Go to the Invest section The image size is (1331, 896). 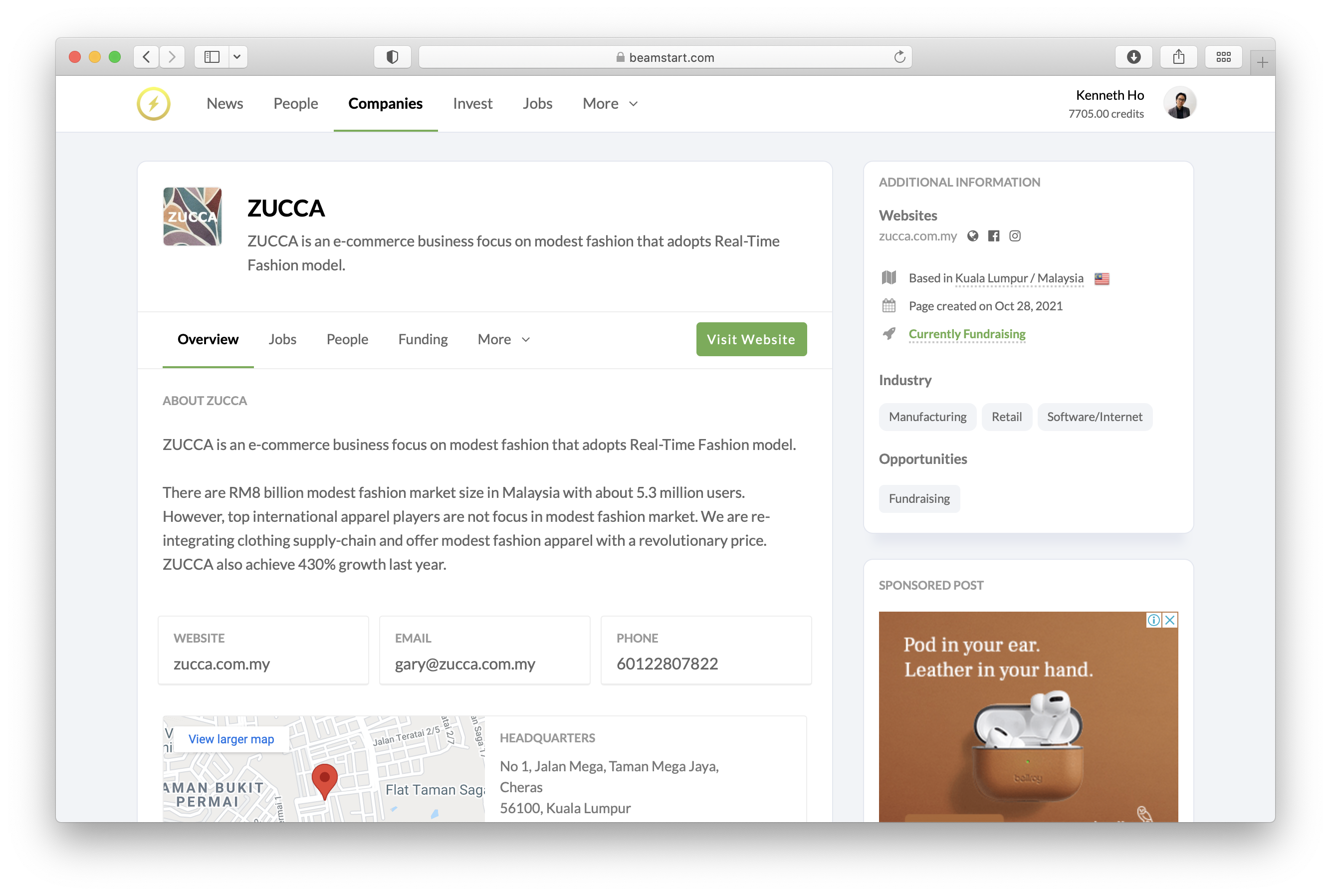(x=472, y=103)
